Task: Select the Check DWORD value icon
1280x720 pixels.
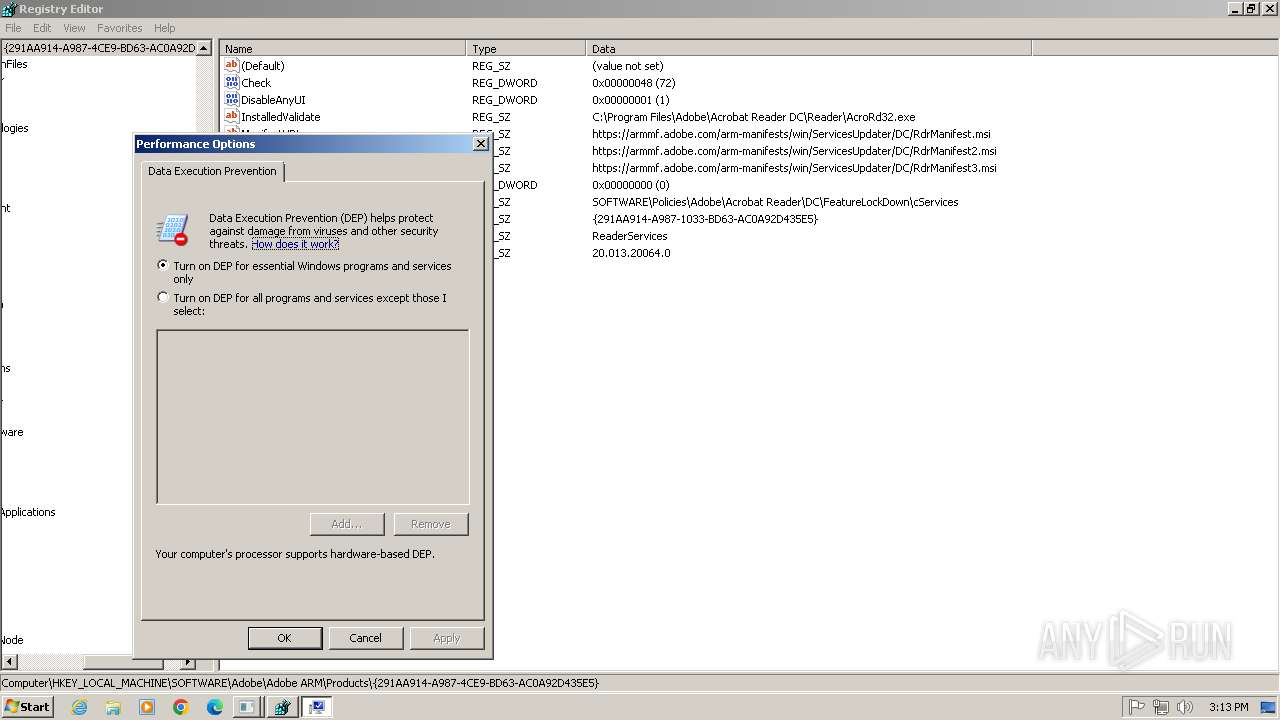Action: pyautogui.click(x=232, y=83)
